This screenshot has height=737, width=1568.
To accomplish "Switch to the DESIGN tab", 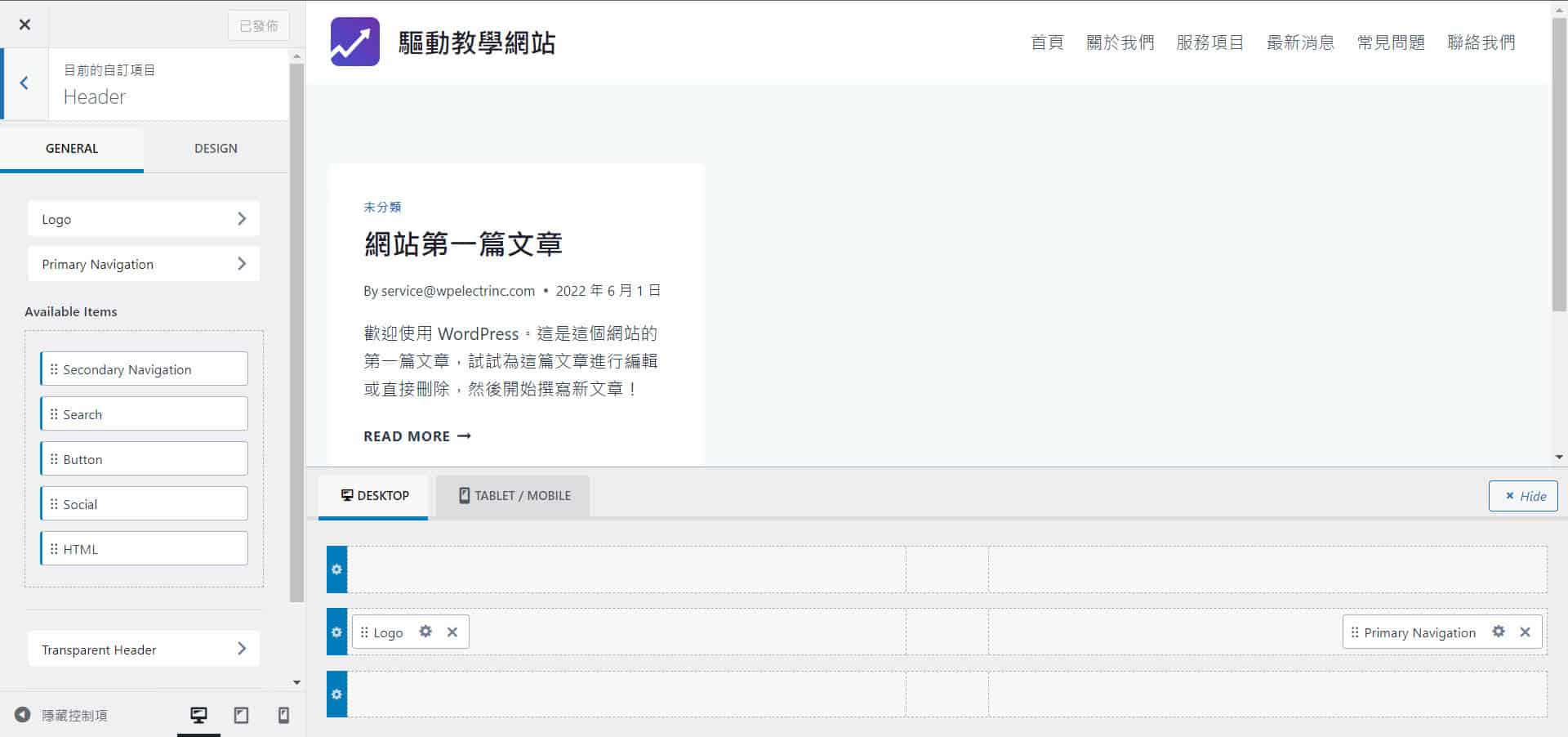I will [x=216, y=149].
